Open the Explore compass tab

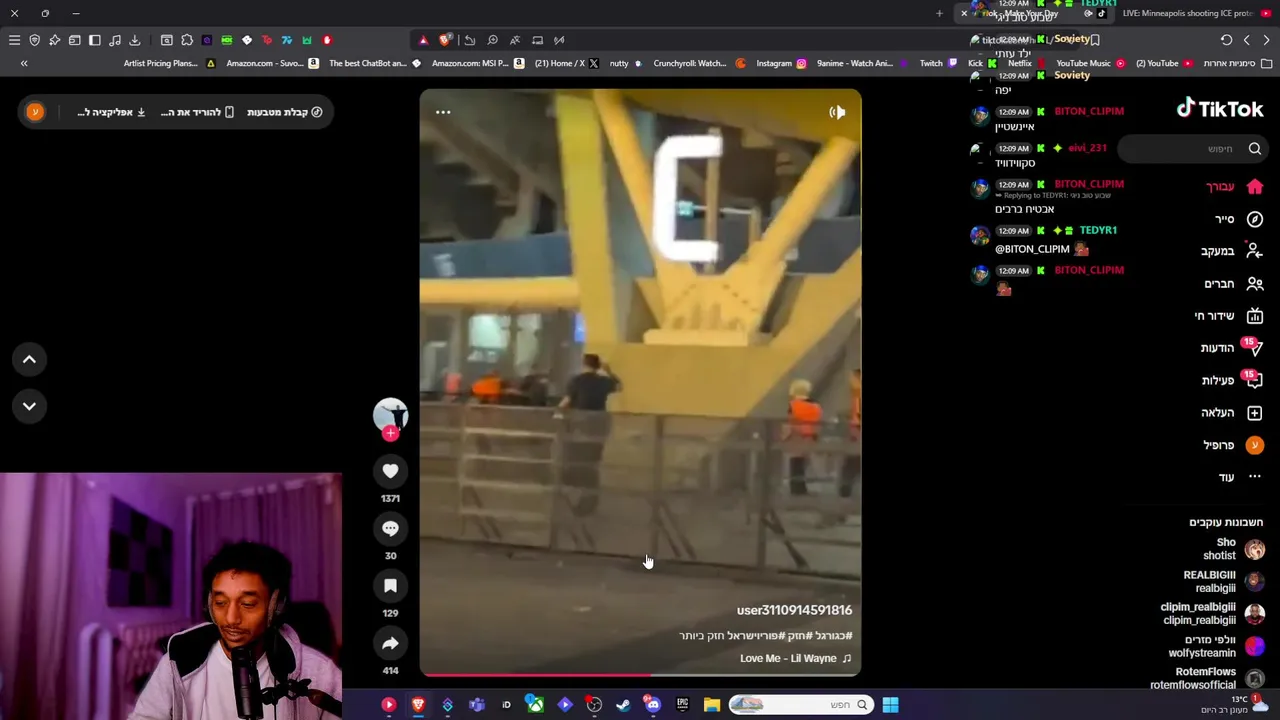(1239, 219)
